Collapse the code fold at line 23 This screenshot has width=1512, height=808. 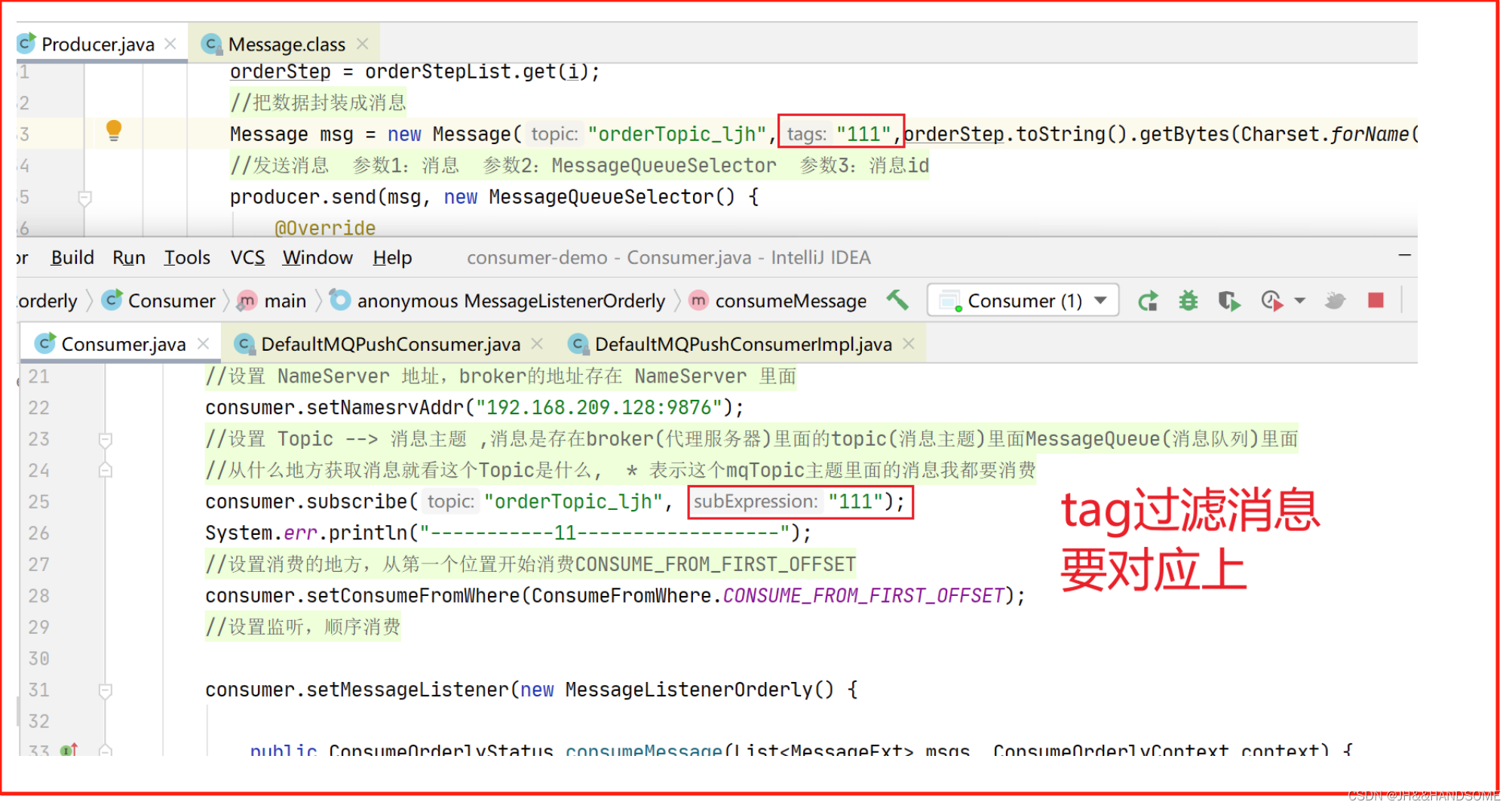coord(106,439)
